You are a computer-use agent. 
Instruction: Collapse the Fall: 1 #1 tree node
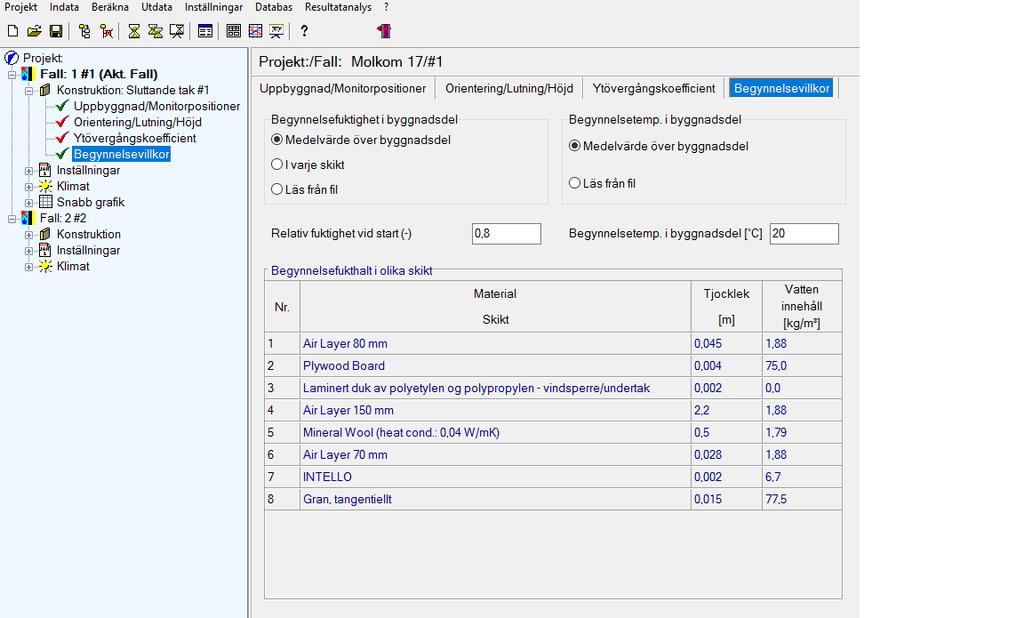(12, 74)
